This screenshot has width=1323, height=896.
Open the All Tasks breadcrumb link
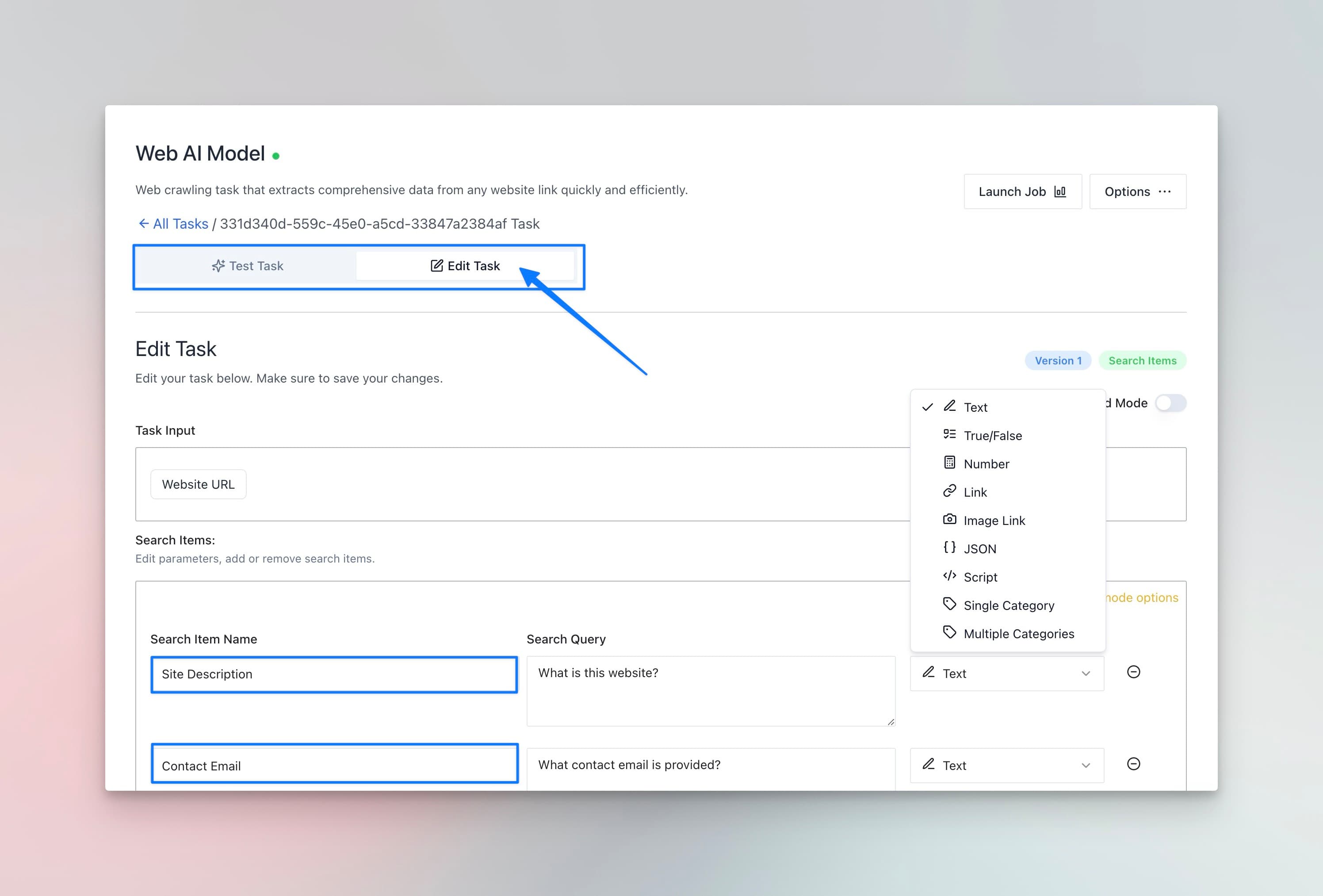(x=180, y=224)
